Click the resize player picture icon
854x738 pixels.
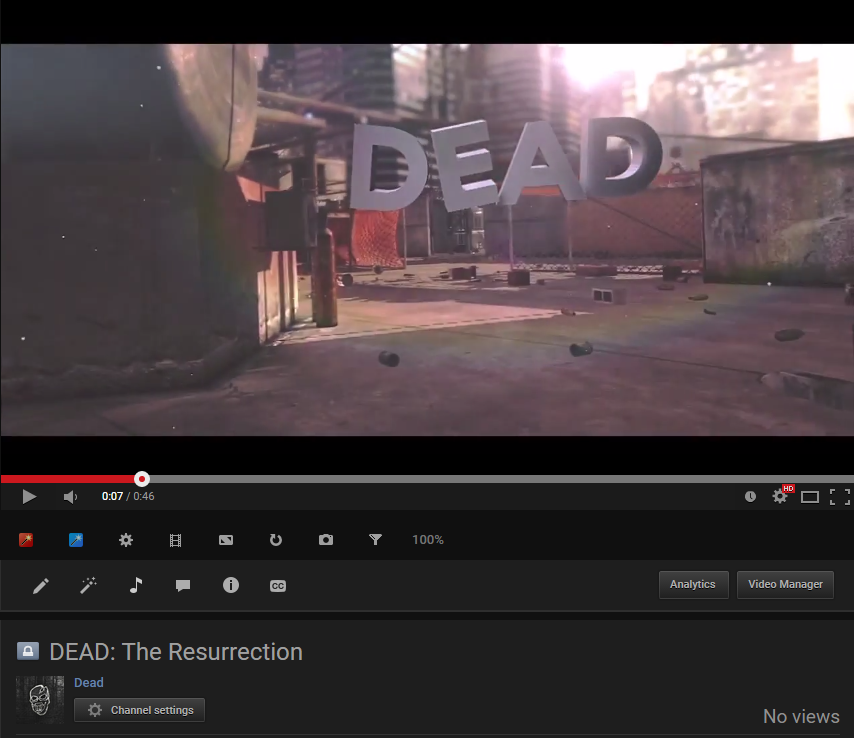(x=225, y=540)
